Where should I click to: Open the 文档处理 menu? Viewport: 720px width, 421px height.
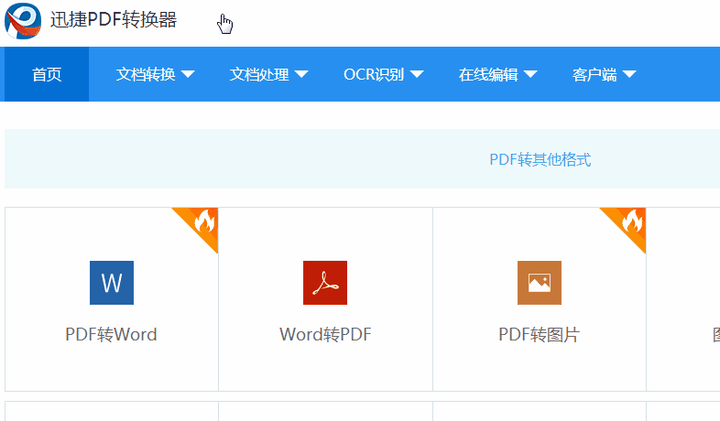tap(269, 74)
